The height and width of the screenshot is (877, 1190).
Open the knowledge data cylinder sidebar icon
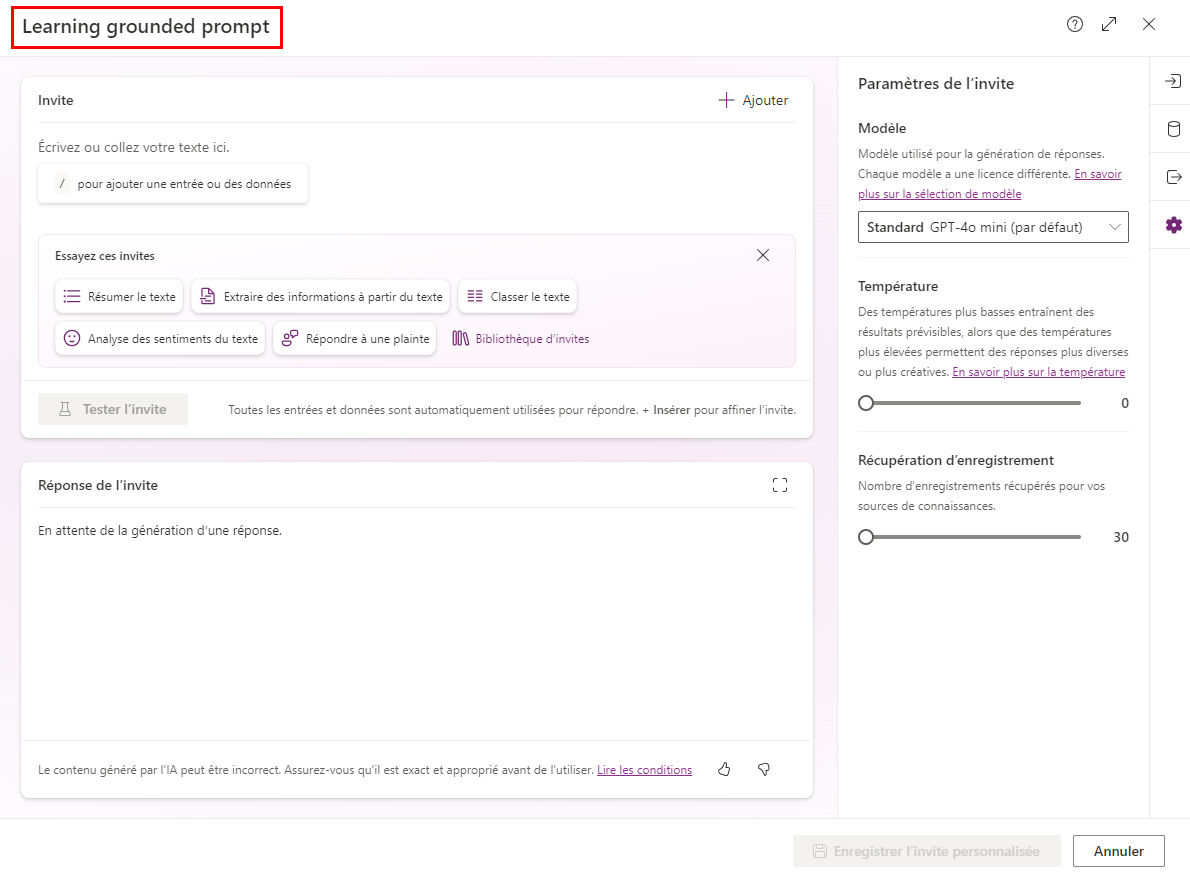tap(1173, 129)
